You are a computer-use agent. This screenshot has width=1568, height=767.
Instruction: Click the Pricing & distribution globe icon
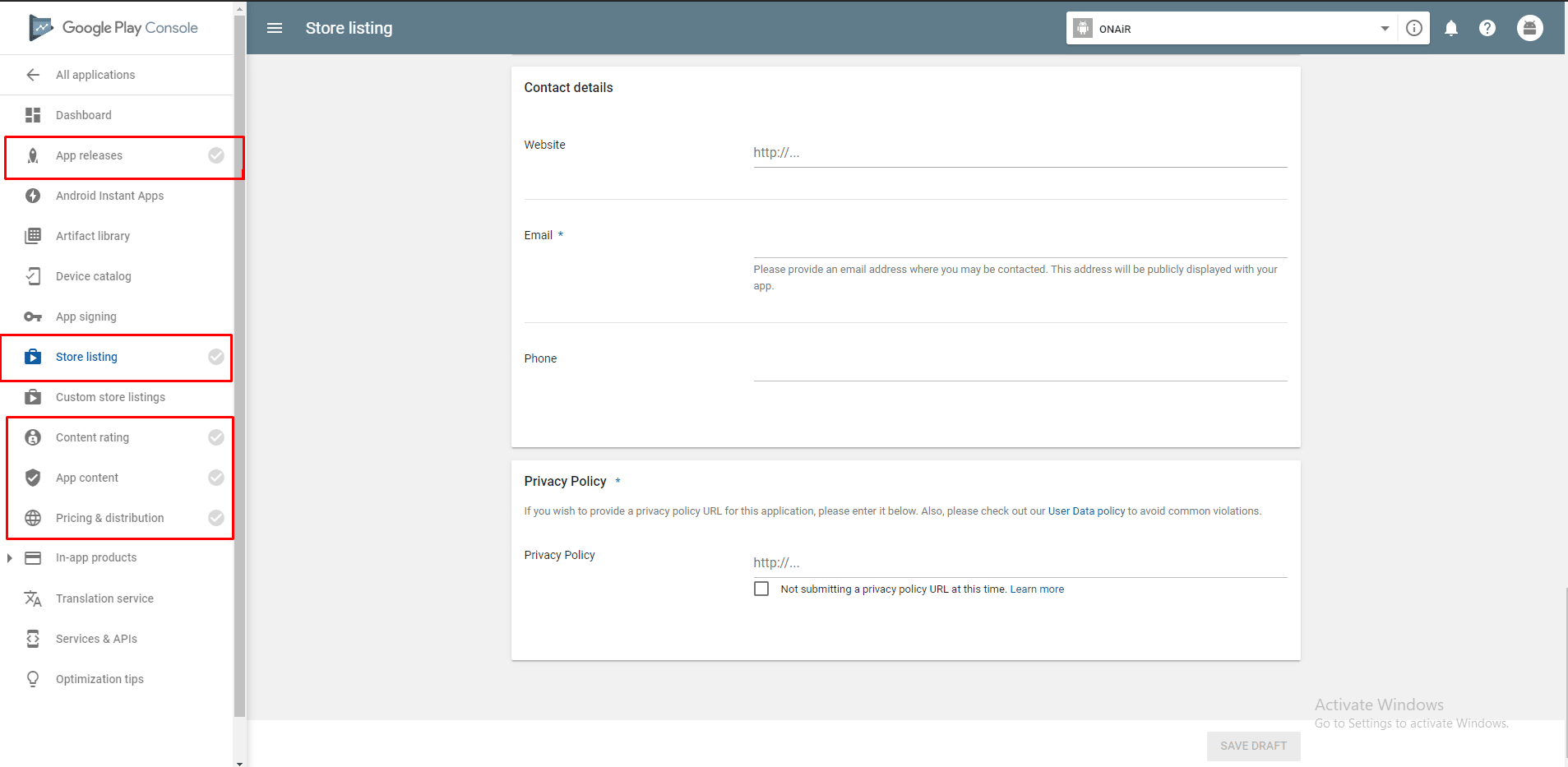33,518
